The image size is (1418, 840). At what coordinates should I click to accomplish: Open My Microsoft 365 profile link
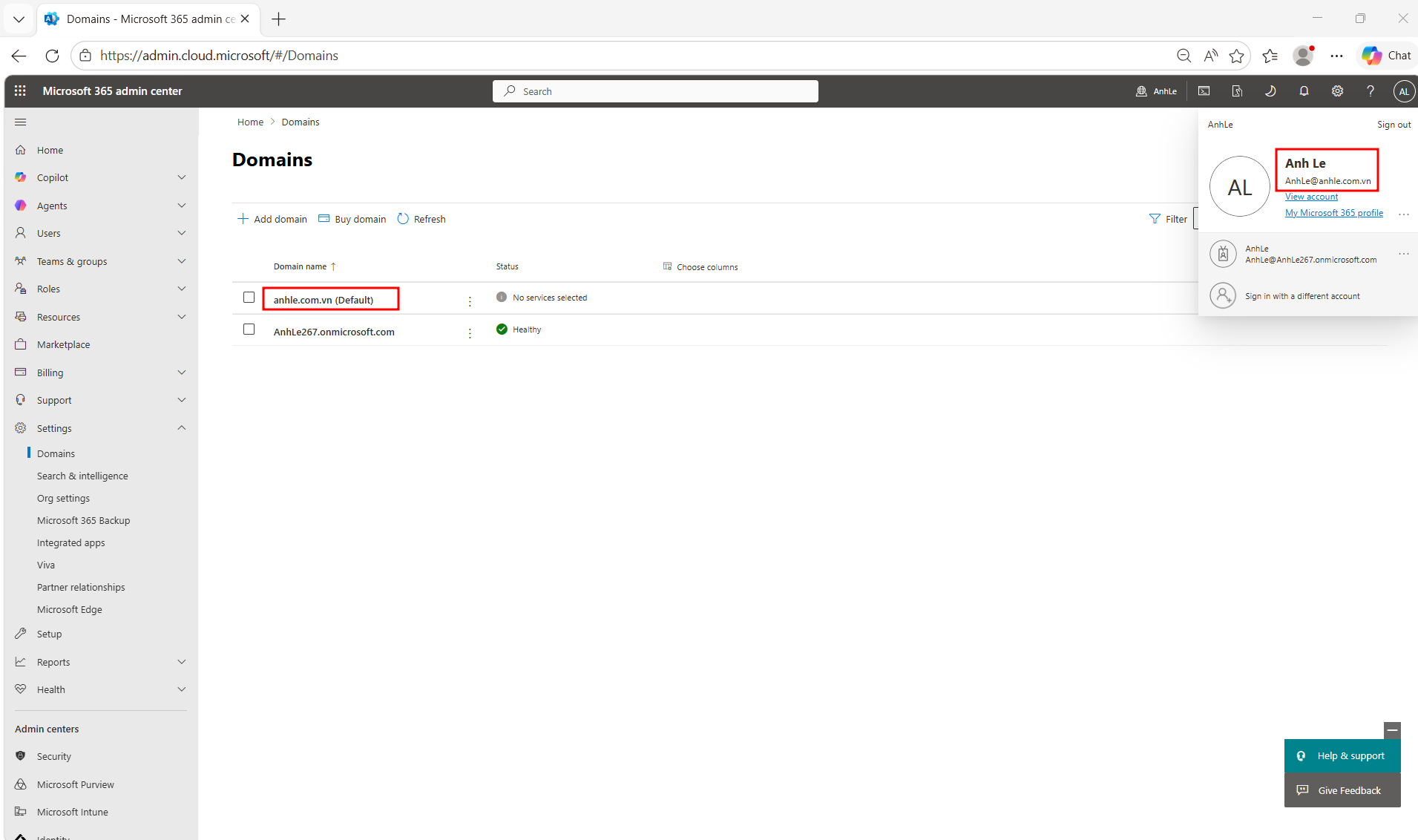coord(1334,213)
